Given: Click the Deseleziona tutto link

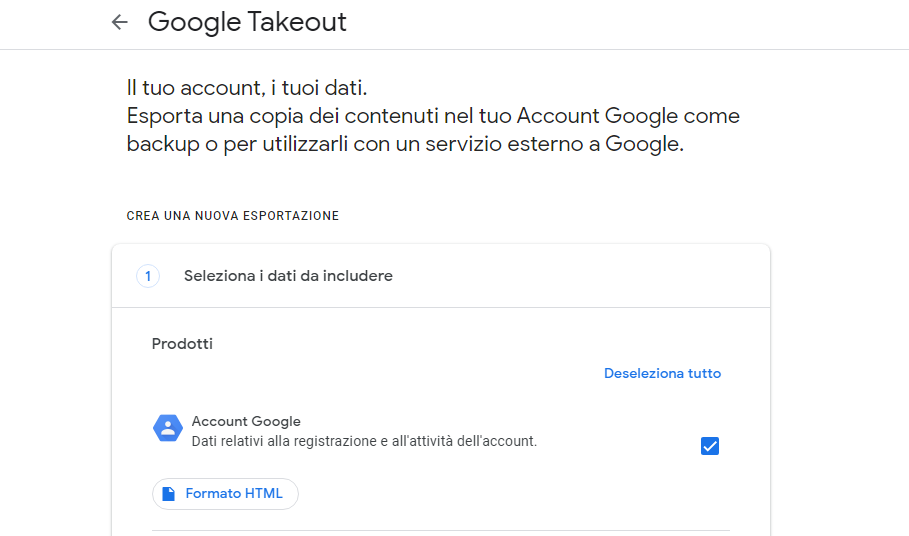Looking at the screenshot, I should tap(662, 373).
